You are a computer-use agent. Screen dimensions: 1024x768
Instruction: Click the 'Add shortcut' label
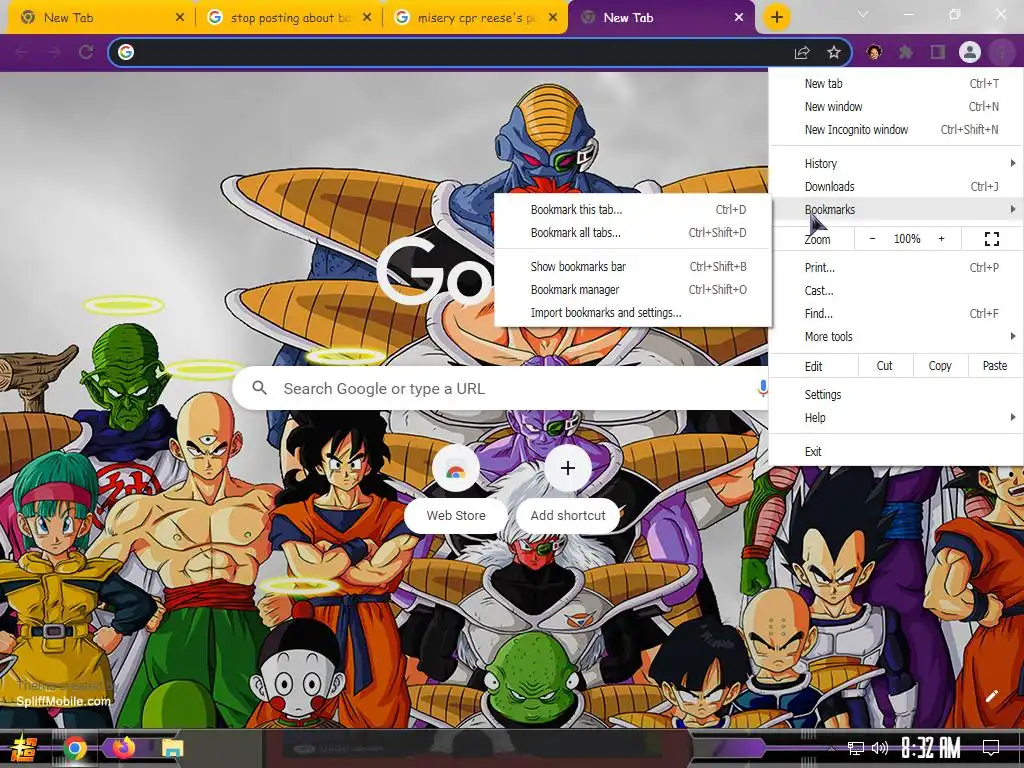568,515
